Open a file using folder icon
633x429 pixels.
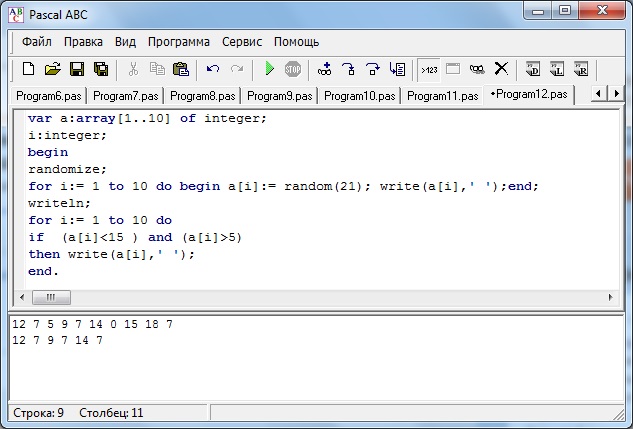(52, 69)
